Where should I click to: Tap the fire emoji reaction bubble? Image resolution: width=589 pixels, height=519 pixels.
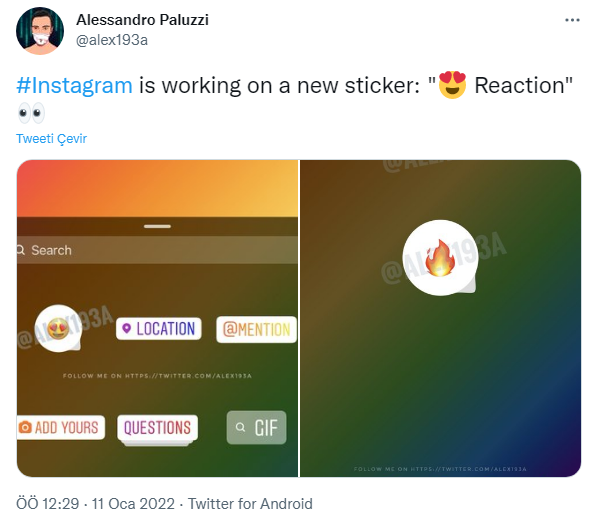440,258
